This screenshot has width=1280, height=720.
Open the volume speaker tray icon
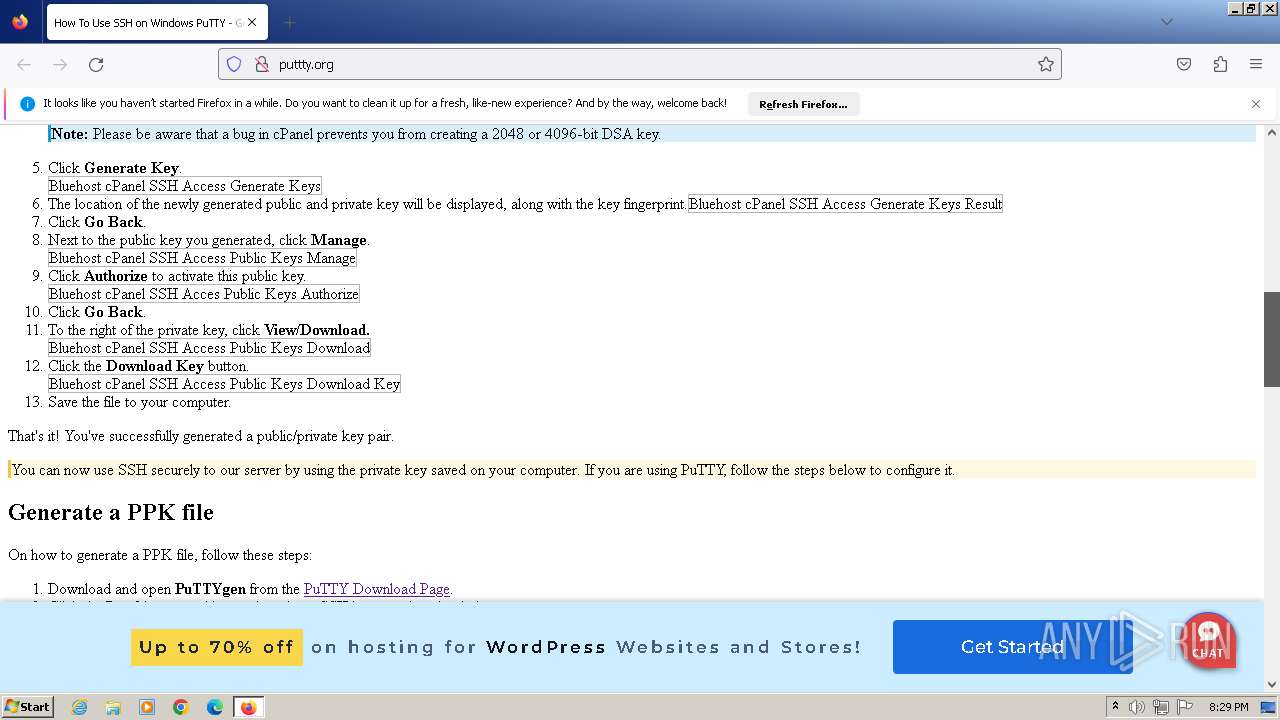point(1137,707)
